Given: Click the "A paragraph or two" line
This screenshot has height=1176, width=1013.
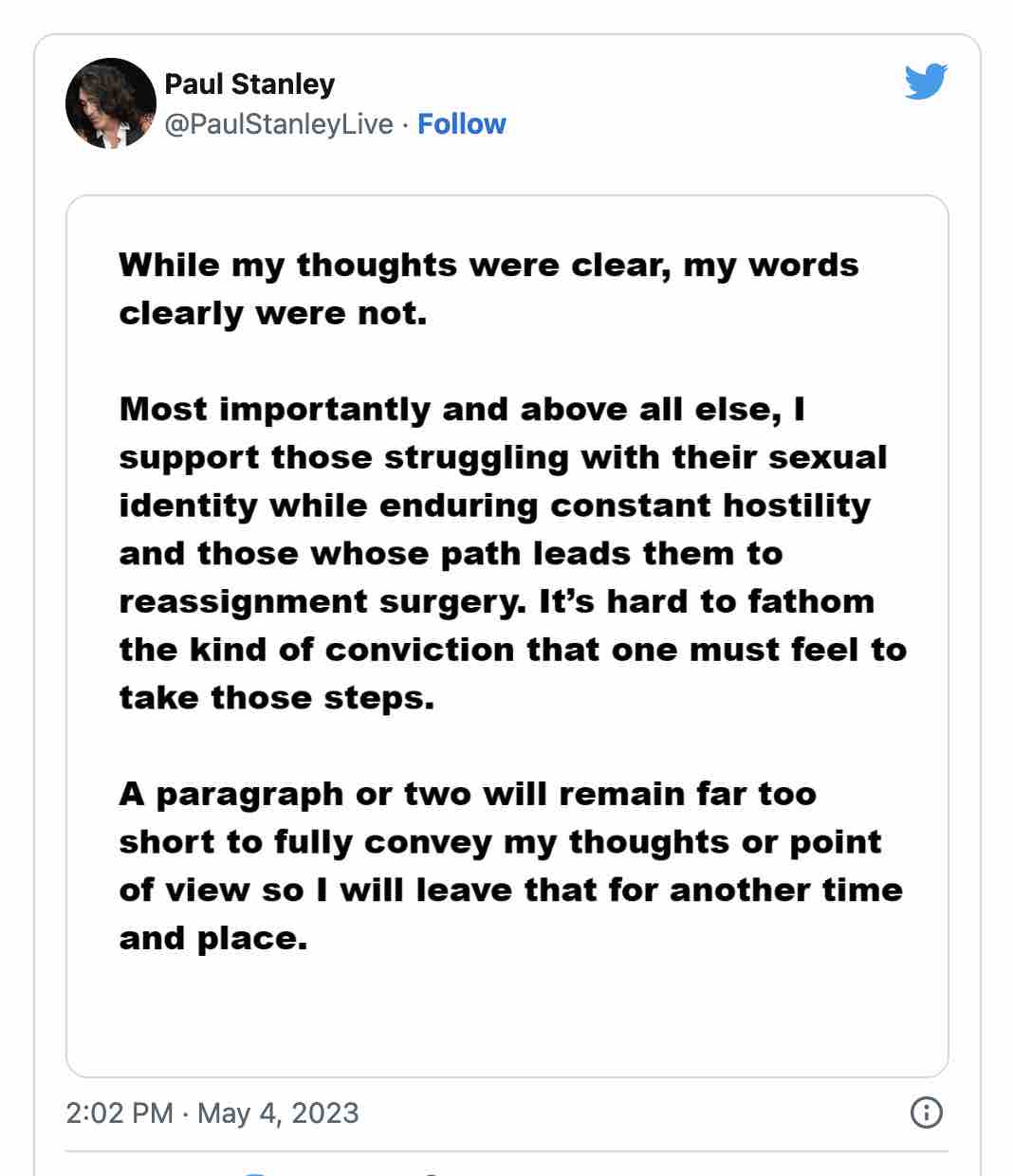Looking at the screenshot, I should (468, 795).
